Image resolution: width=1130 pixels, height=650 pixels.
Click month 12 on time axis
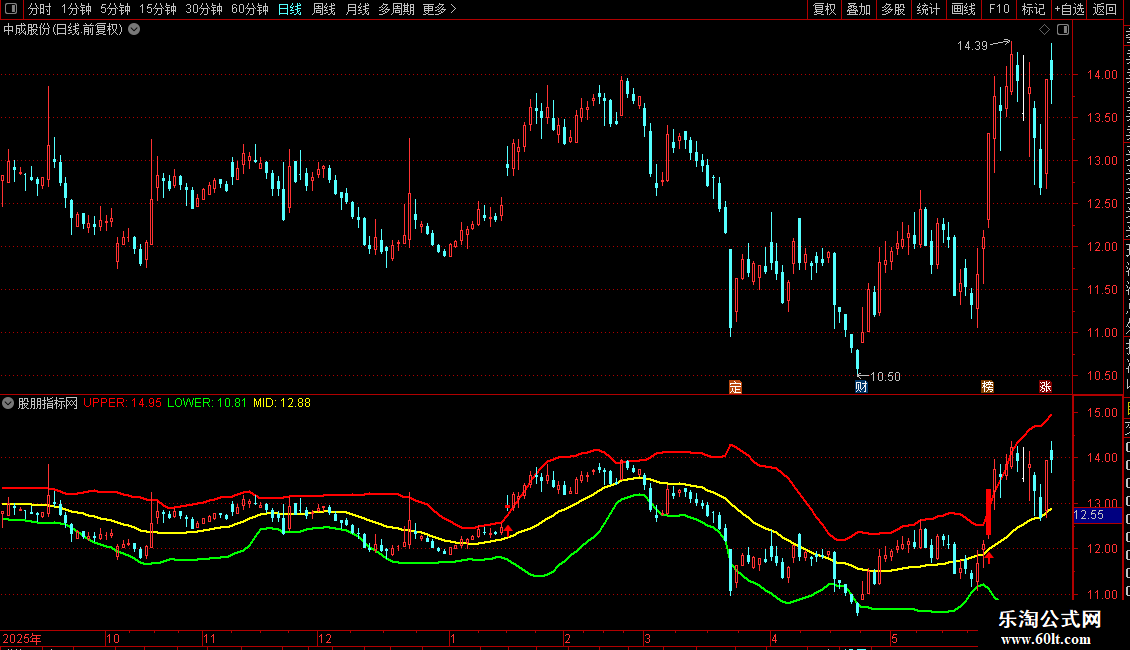point(325,638)
